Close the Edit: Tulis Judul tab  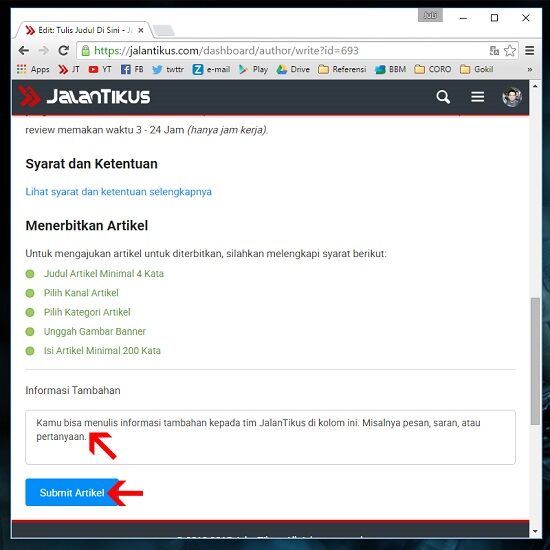tap(141, 31)
